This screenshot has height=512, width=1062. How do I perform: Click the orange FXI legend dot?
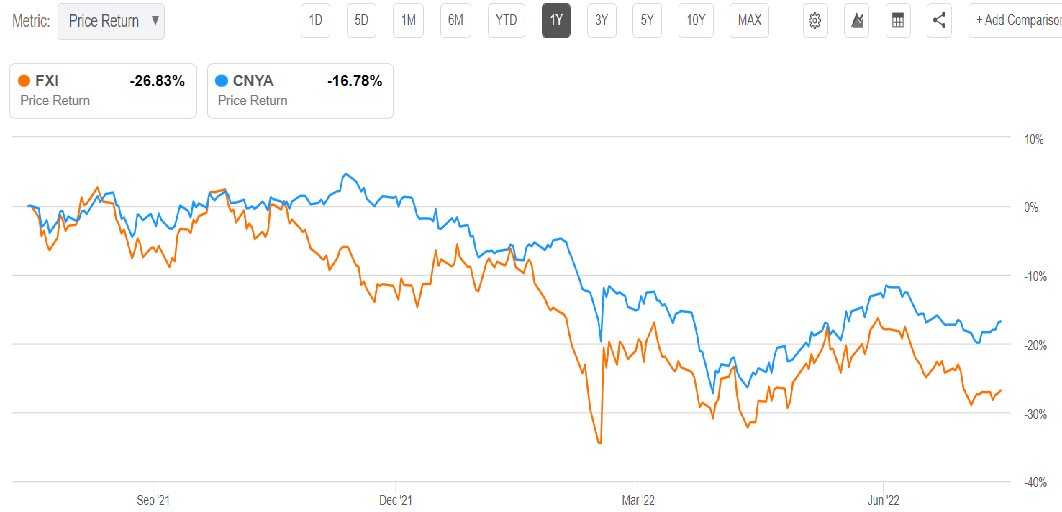click(x=24, y=82)
